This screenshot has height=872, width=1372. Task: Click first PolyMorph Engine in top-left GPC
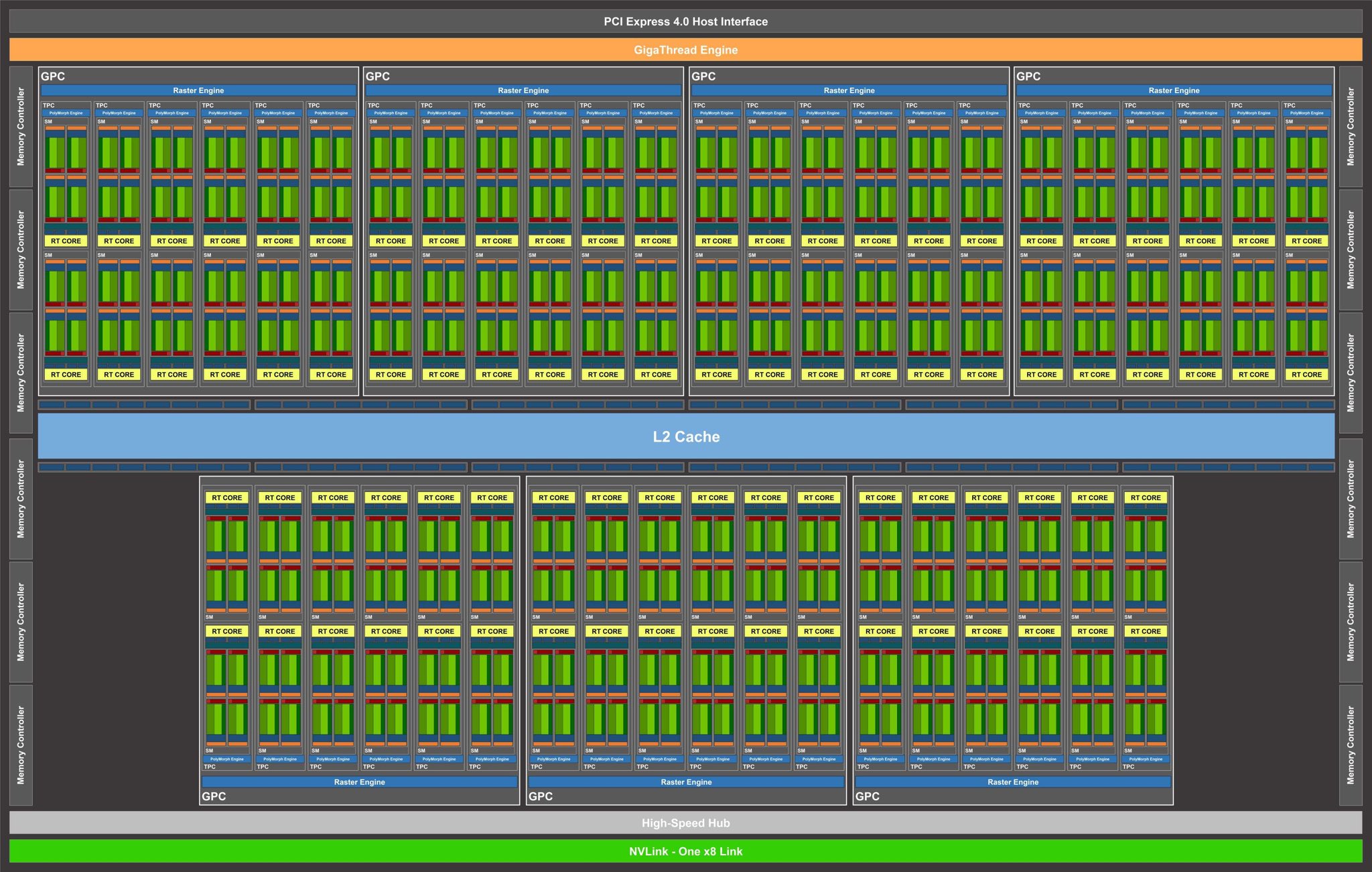pos(66,113)
